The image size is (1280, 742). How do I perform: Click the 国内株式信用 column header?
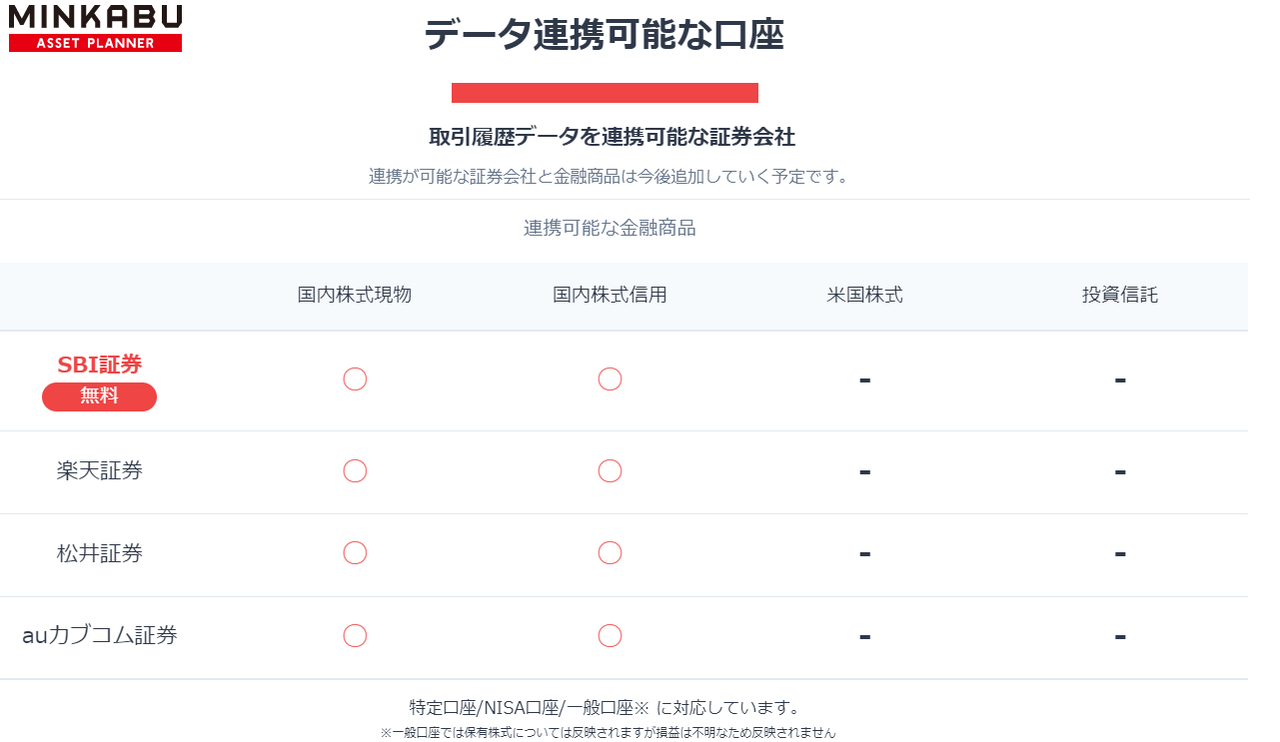click(x=610, y=295)
